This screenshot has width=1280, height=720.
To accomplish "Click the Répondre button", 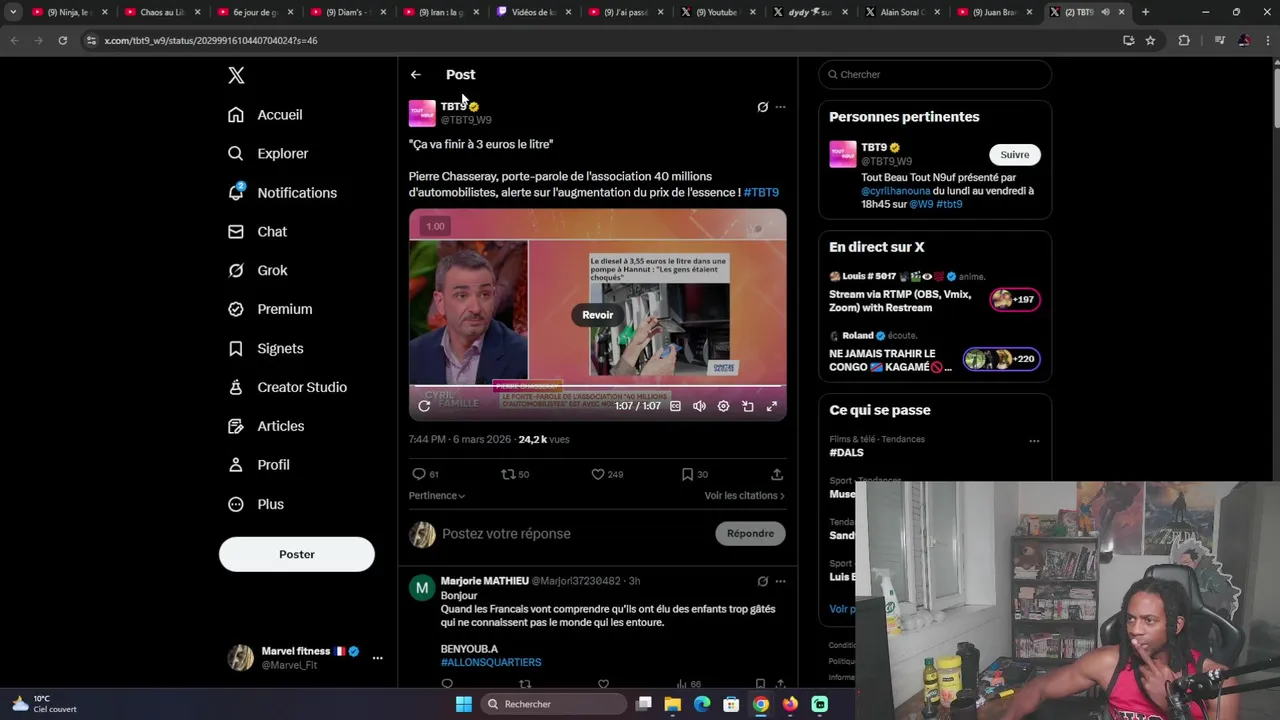I will [x=750, y=534].
